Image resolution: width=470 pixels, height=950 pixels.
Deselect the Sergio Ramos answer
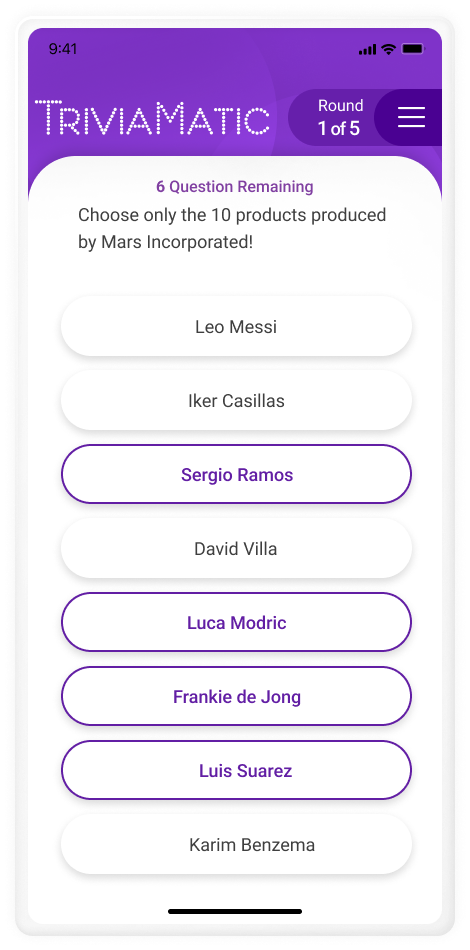coord(236,474)
